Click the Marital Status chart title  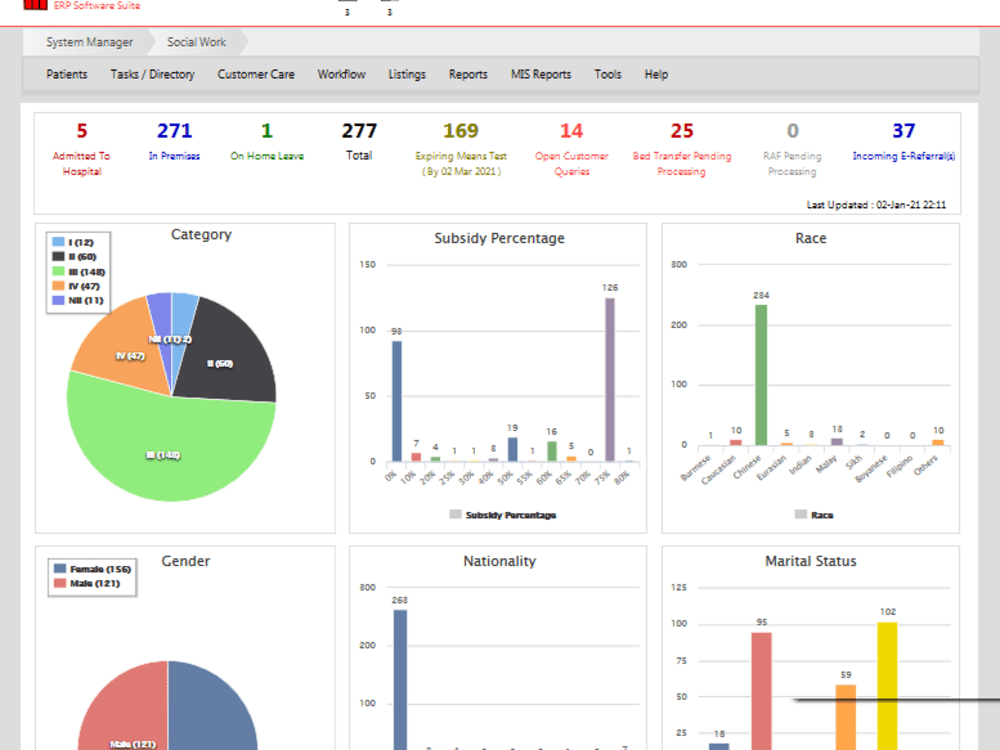tap(811, 561)
